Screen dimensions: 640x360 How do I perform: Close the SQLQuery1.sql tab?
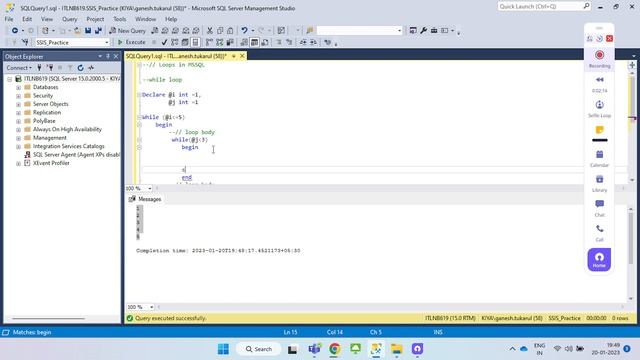242,56
